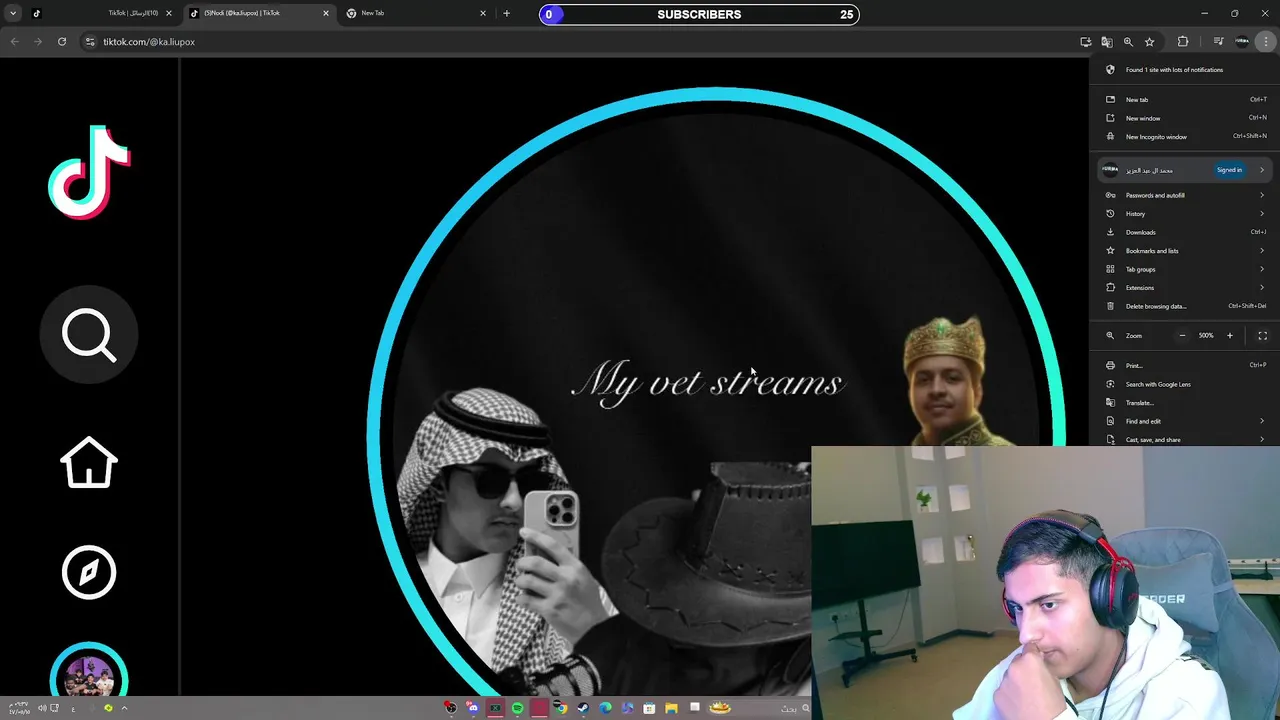The image size is (1280, 720).
Task: Choose New tab from the Chrome menu
Action: (1185, 100)
